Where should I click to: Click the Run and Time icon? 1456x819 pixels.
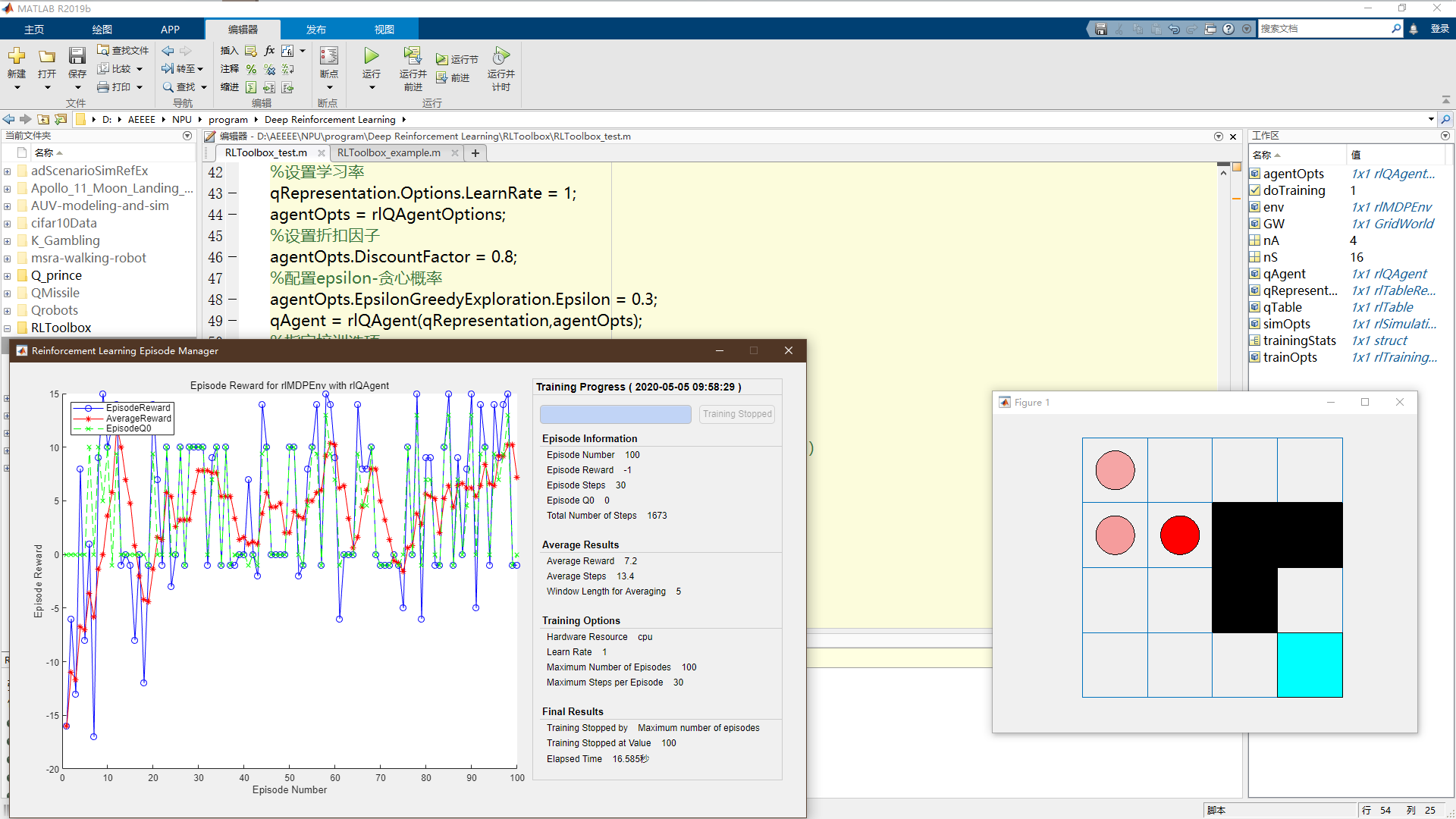pos(500,57)
